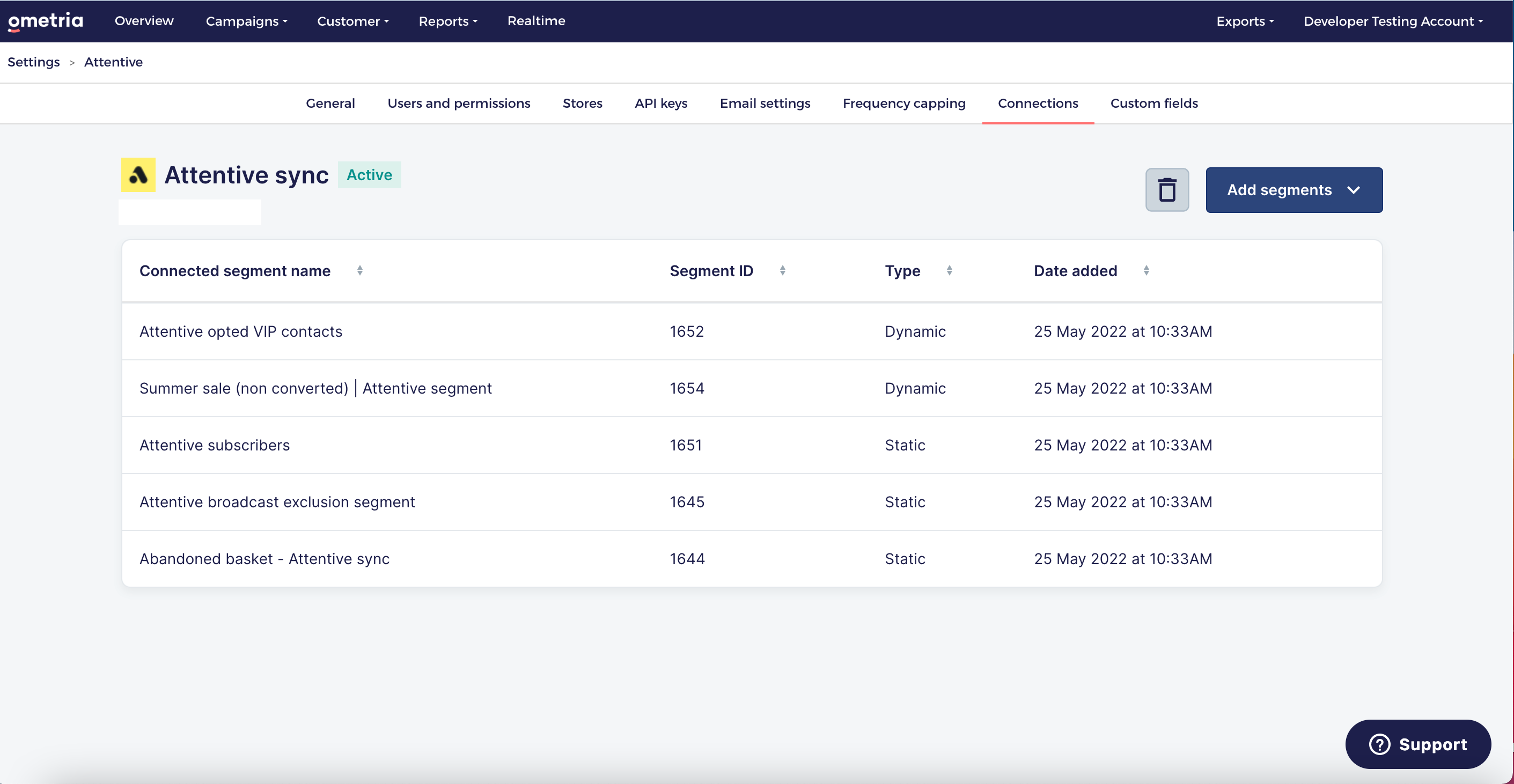Click the Type column header
The image size is (1514, 784).
point(902,271)
